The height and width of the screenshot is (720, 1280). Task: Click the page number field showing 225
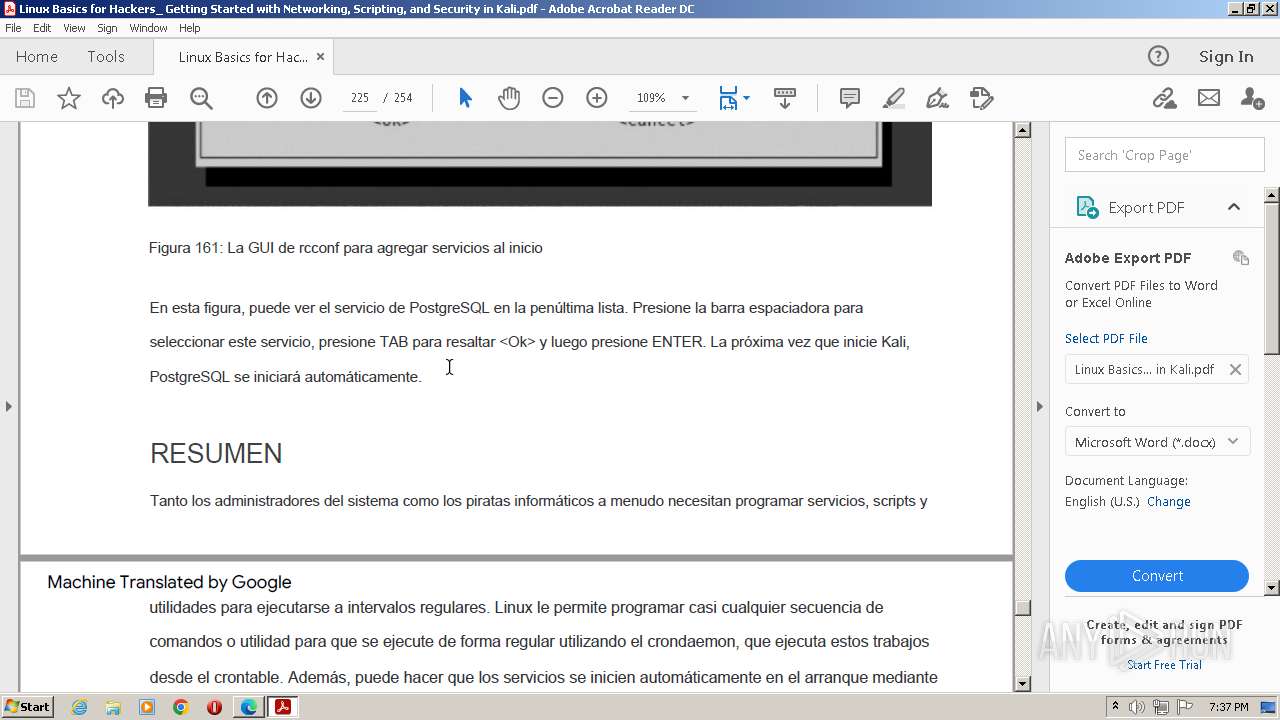pos(360,98)
